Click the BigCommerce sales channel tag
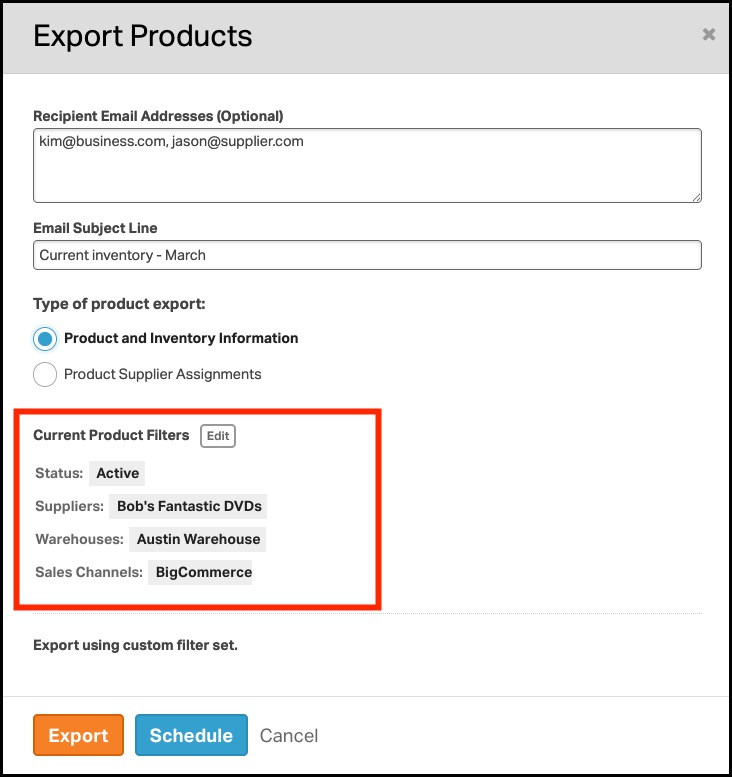This screenshot has height=777, width=732. (x=203, y=573)
